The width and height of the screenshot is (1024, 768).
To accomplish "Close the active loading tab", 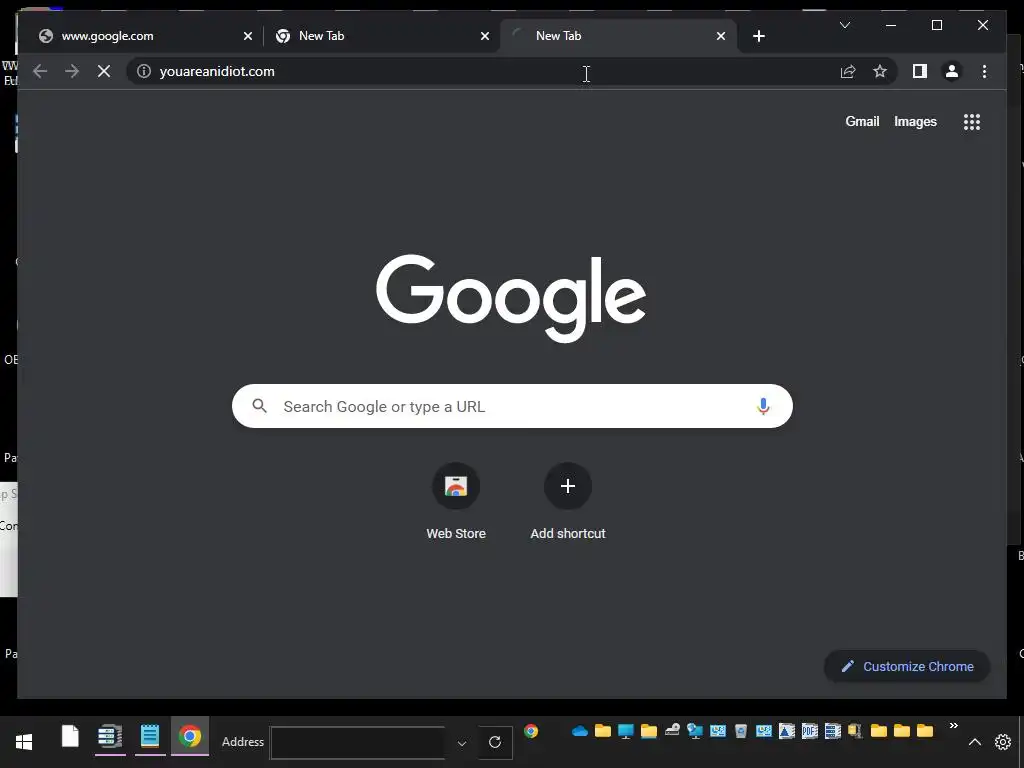I will 720,36.
